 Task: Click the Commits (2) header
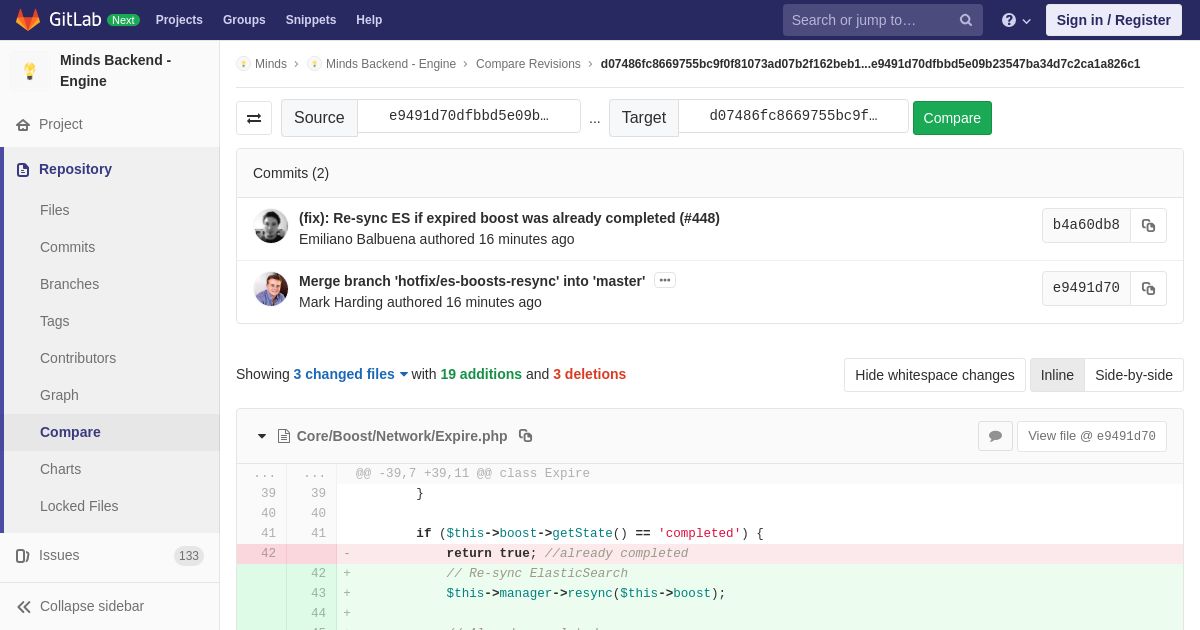(291, 173)
